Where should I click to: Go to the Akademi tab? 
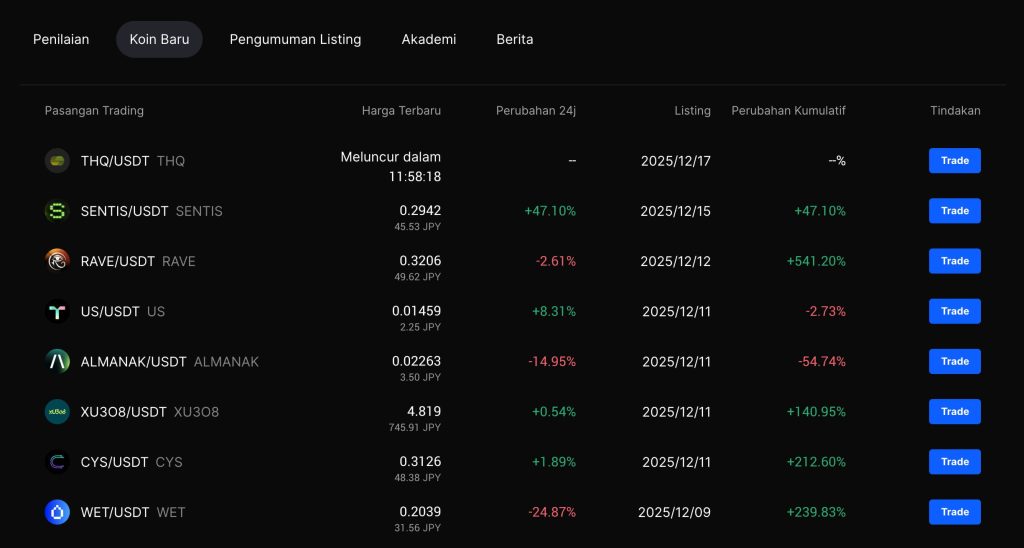[x=428, y=39]
